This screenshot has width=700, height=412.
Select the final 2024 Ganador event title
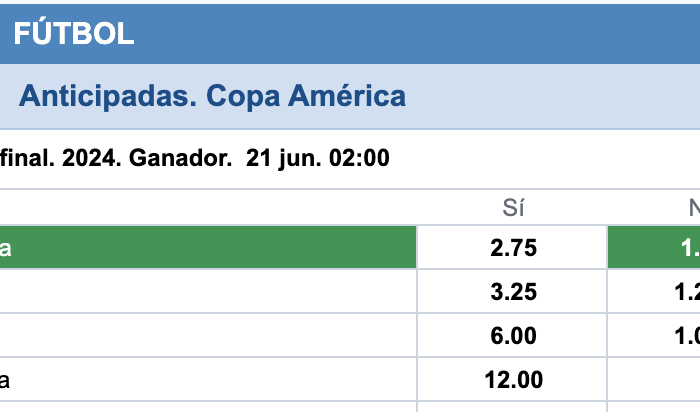coord(116,158)
